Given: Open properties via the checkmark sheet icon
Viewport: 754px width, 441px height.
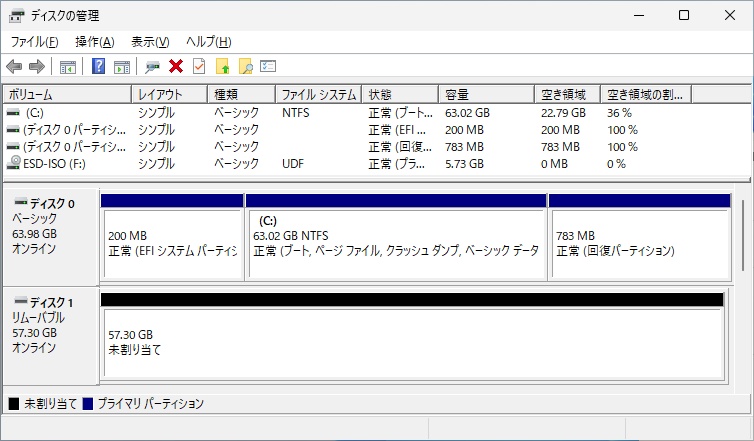Looking at the screenshot, I should click(199, 66).
